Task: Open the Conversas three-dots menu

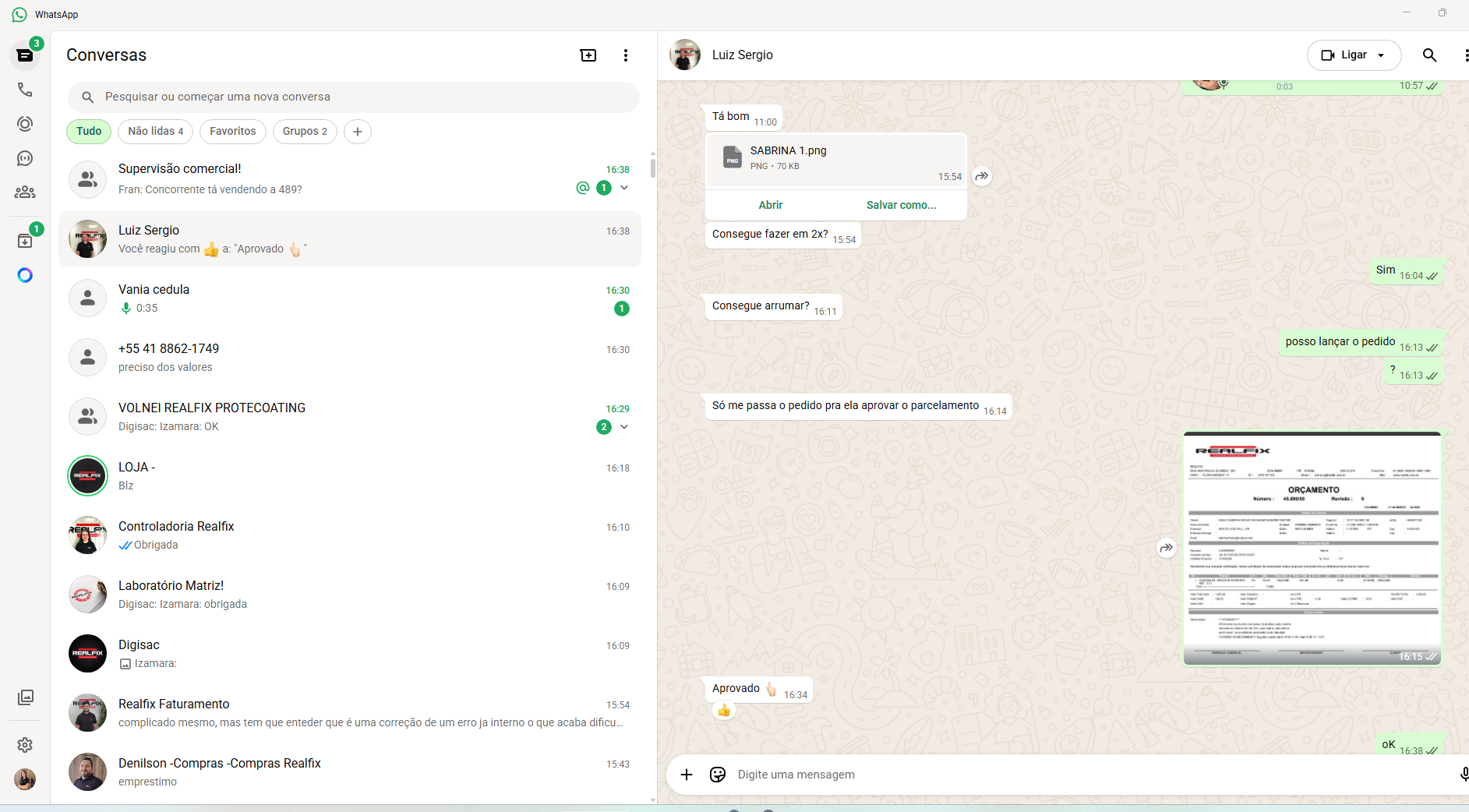Action: click(626, 55)
